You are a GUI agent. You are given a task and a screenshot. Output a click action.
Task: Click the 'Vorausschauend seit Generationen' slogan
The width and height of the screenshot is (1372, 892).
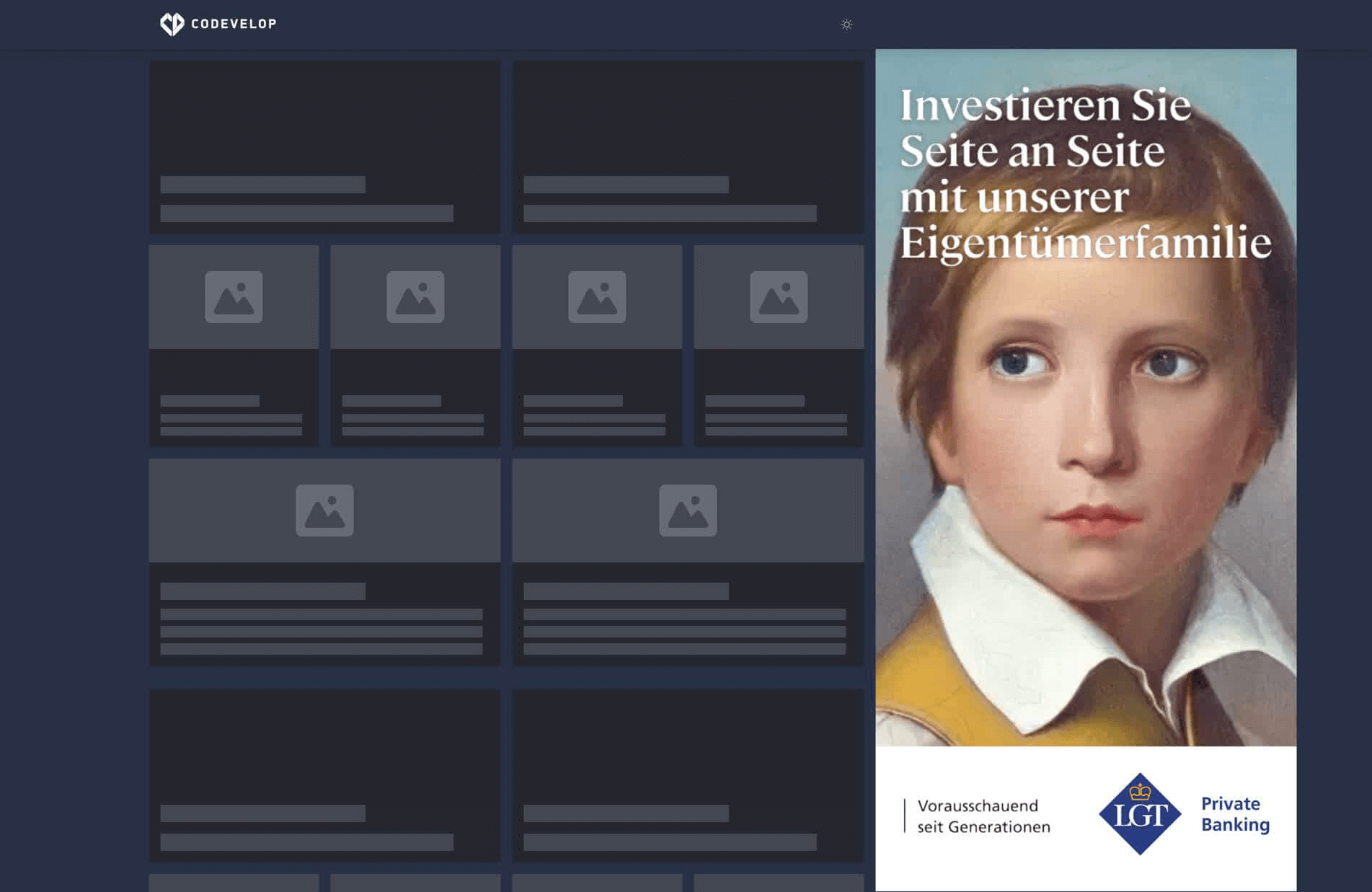(983, 816)
